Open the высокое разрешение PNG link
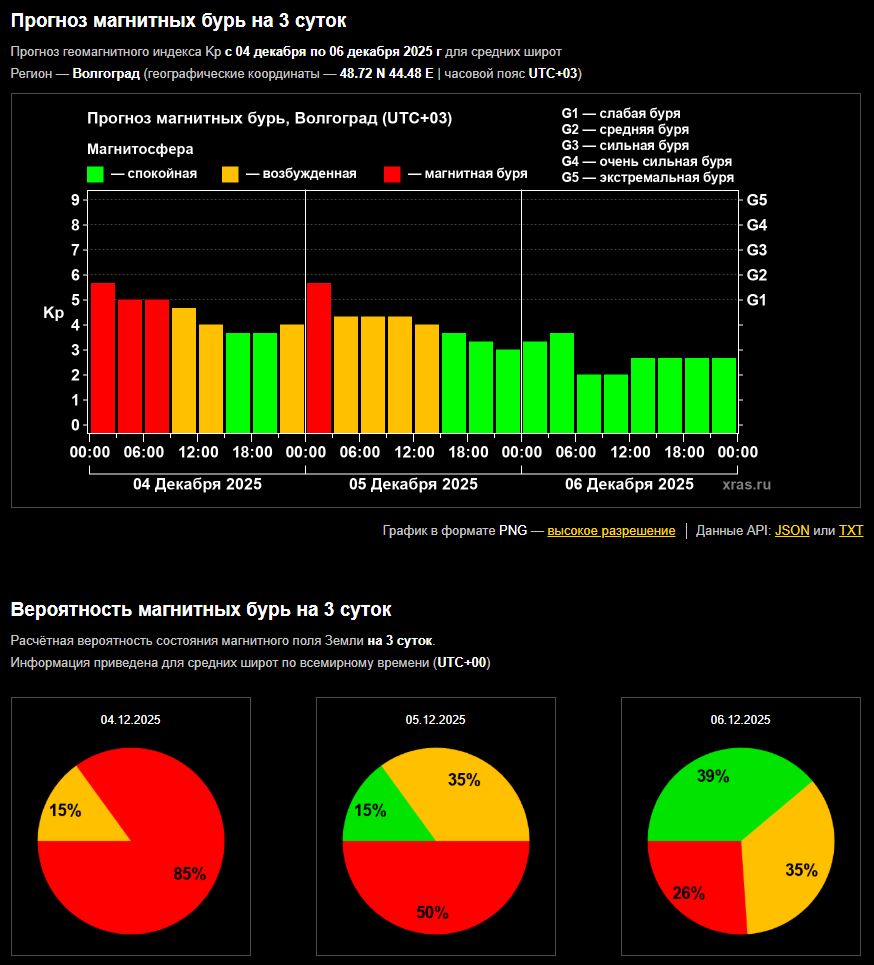 click(611, 531)
